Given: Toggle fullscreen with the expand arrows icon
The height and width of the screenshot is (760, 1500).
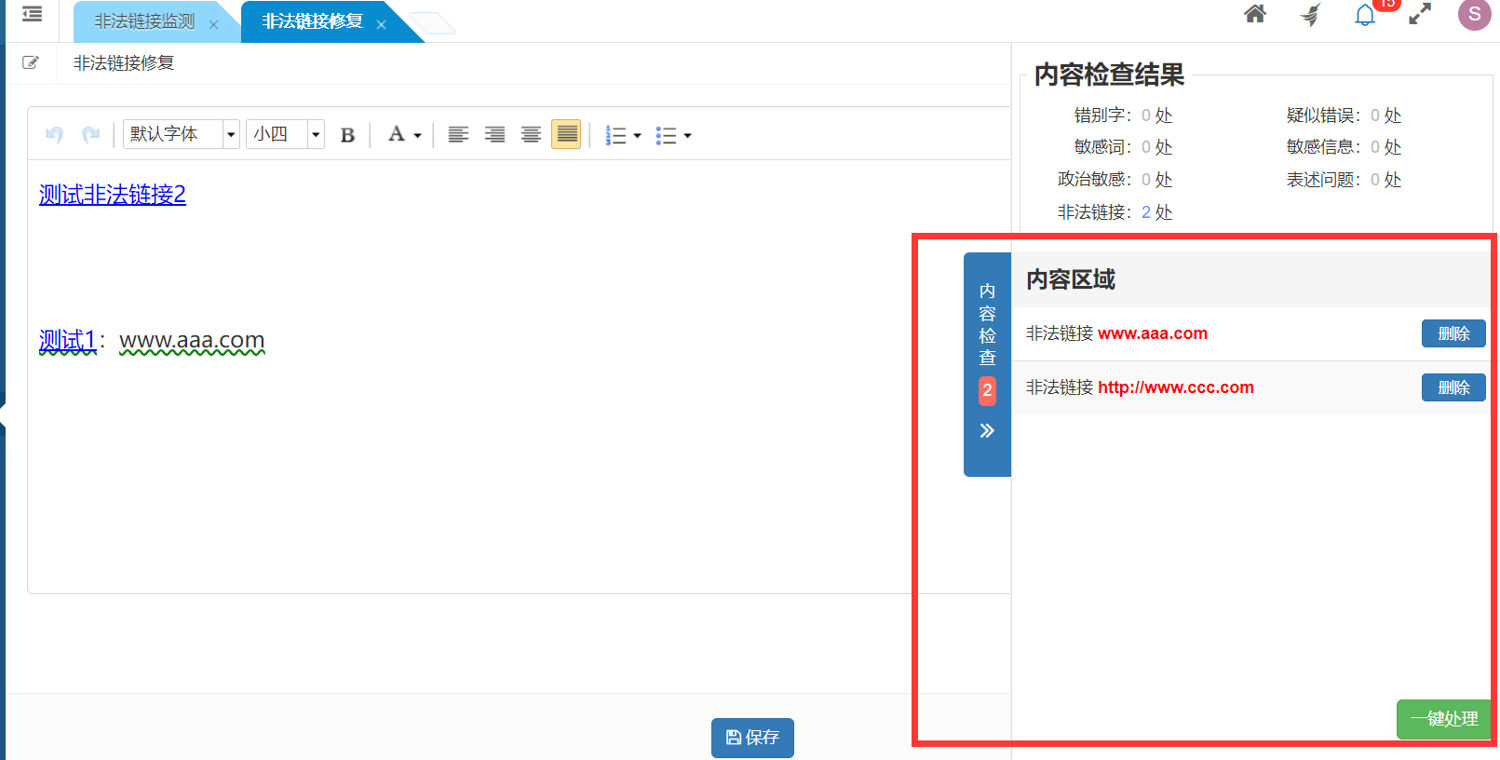Looking at the screenshot, I should 1420,14.
